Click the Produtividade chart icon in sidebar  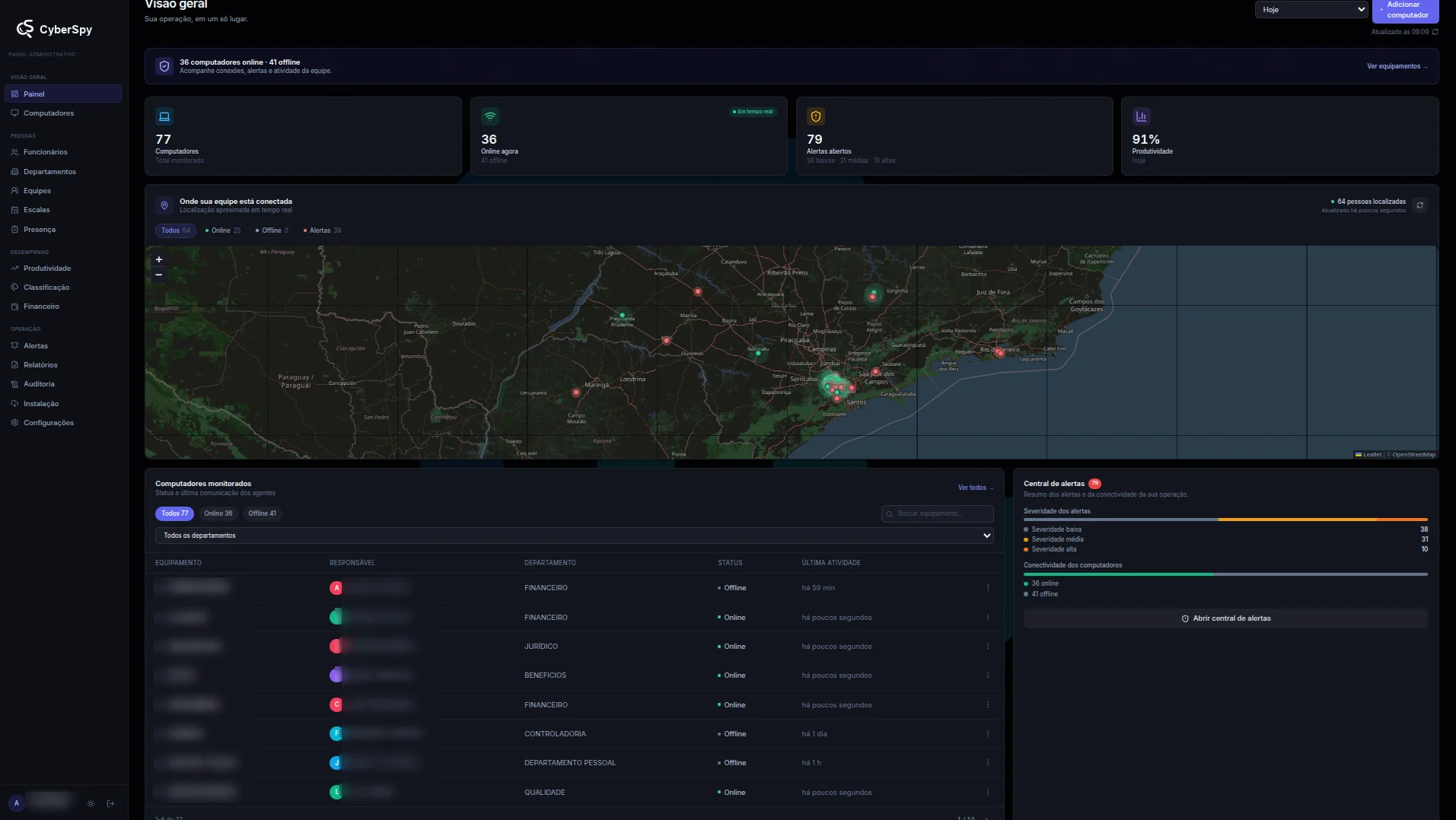pyautogui.click(x=14, y=269)
